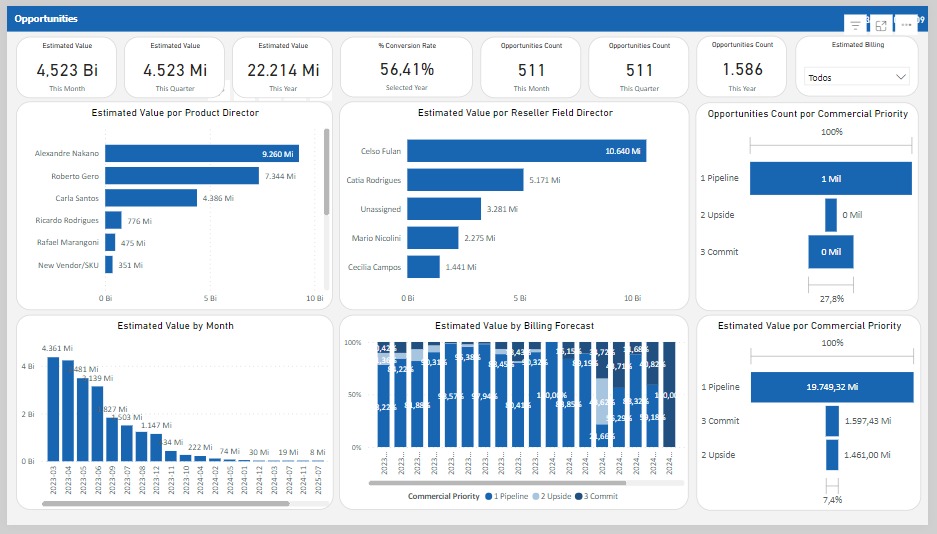Click the Opportunities page title
Image resolution: width=937 pixels, height=534 pixels.
tap(46, 19)
